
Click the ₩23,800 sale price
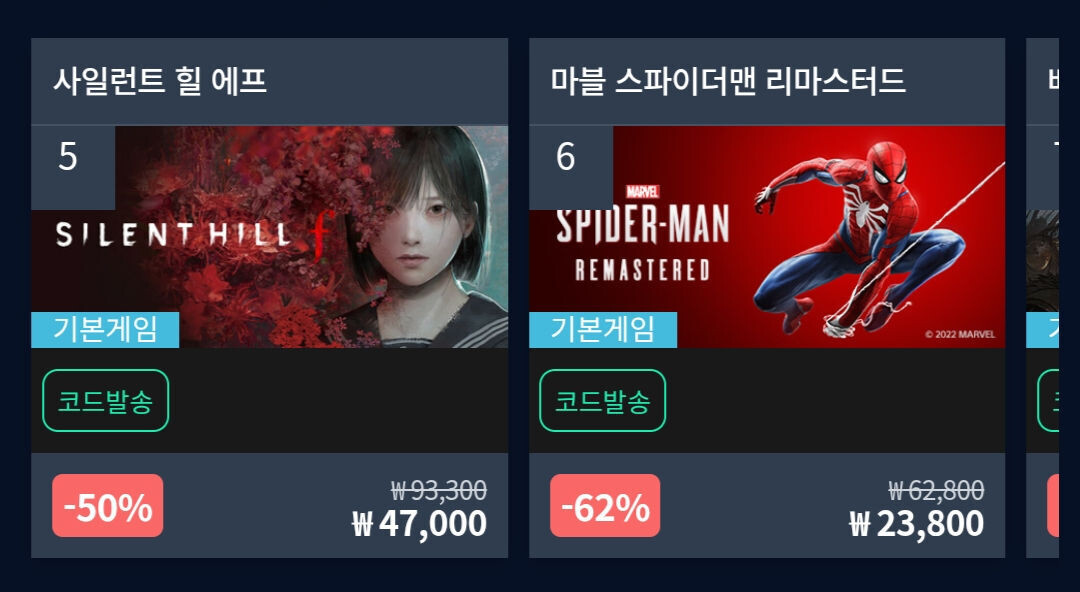[x=917, y=524]
